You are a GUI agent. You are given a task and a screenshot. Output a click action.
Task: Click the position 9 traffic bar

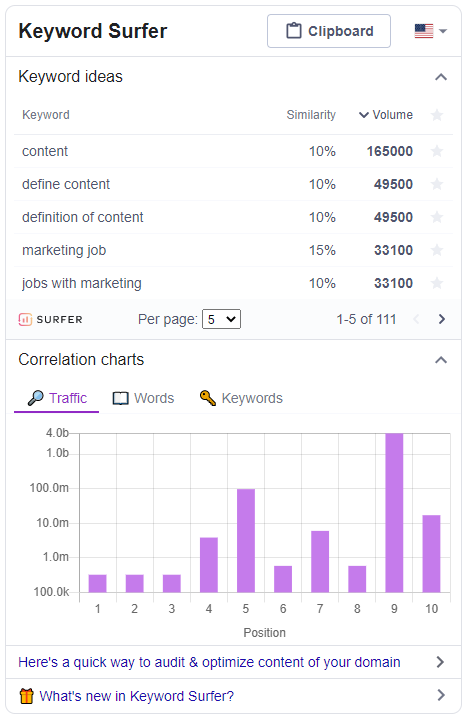click(394, 513)
